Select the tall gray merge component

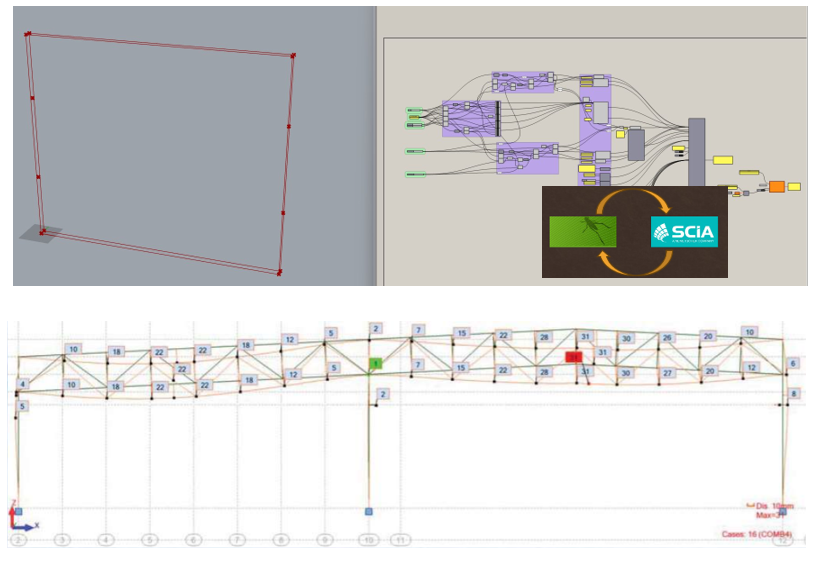click(x=696, y=153)
